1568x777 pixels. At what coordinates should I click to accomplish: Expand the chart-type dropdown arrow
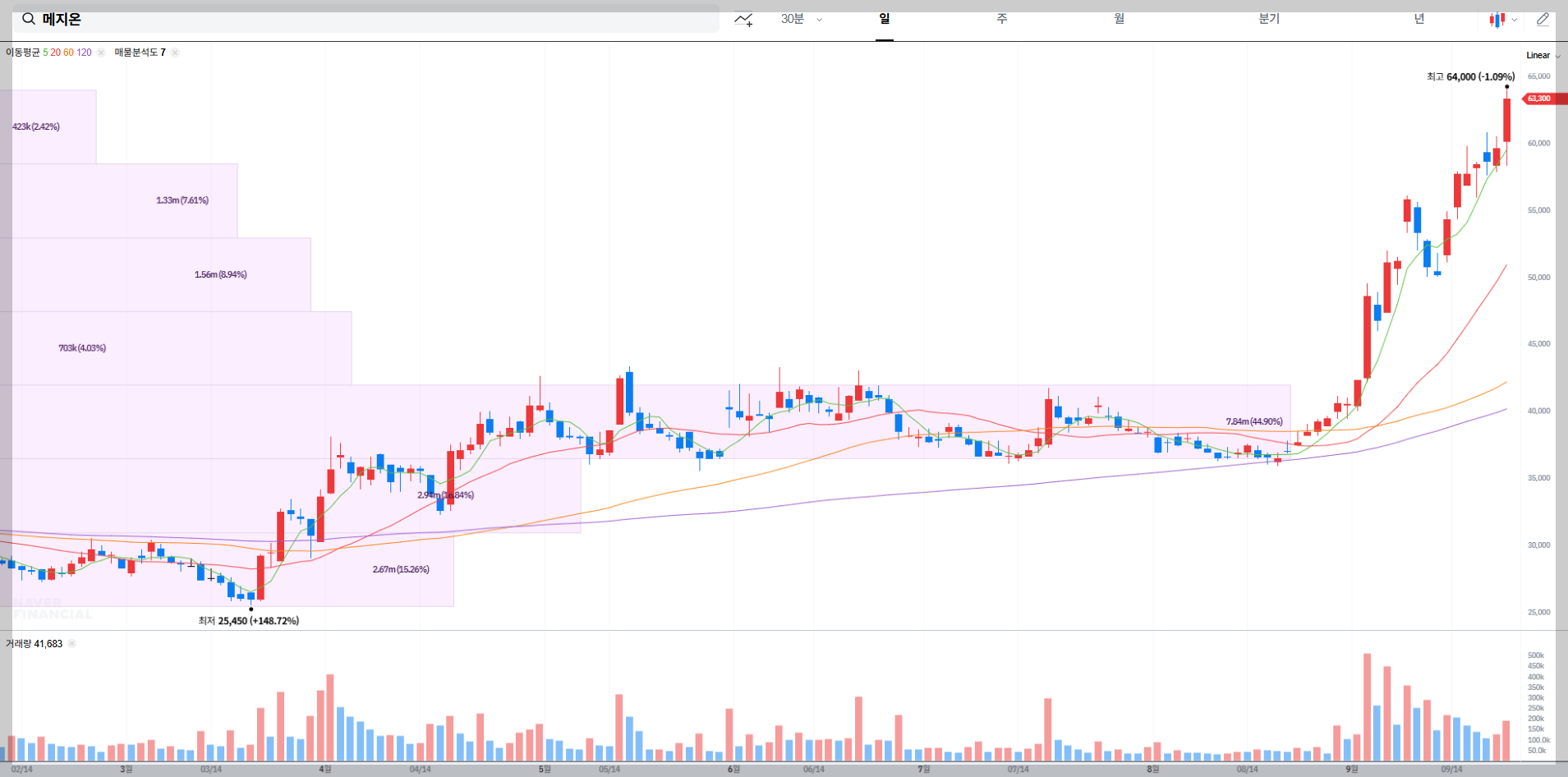coord(1515,20)
